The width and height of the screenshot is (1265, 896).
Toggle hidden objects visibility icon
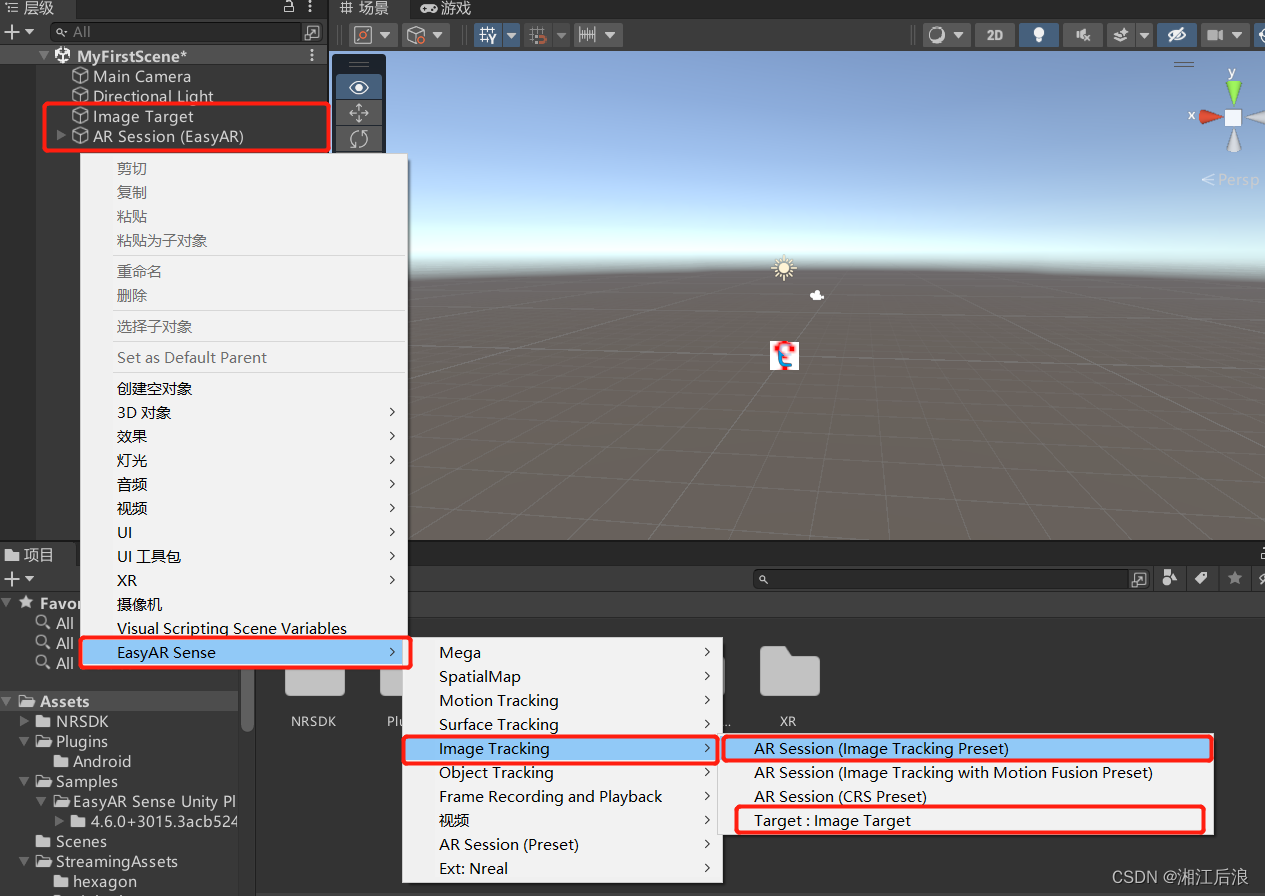tap(1177, 35)
